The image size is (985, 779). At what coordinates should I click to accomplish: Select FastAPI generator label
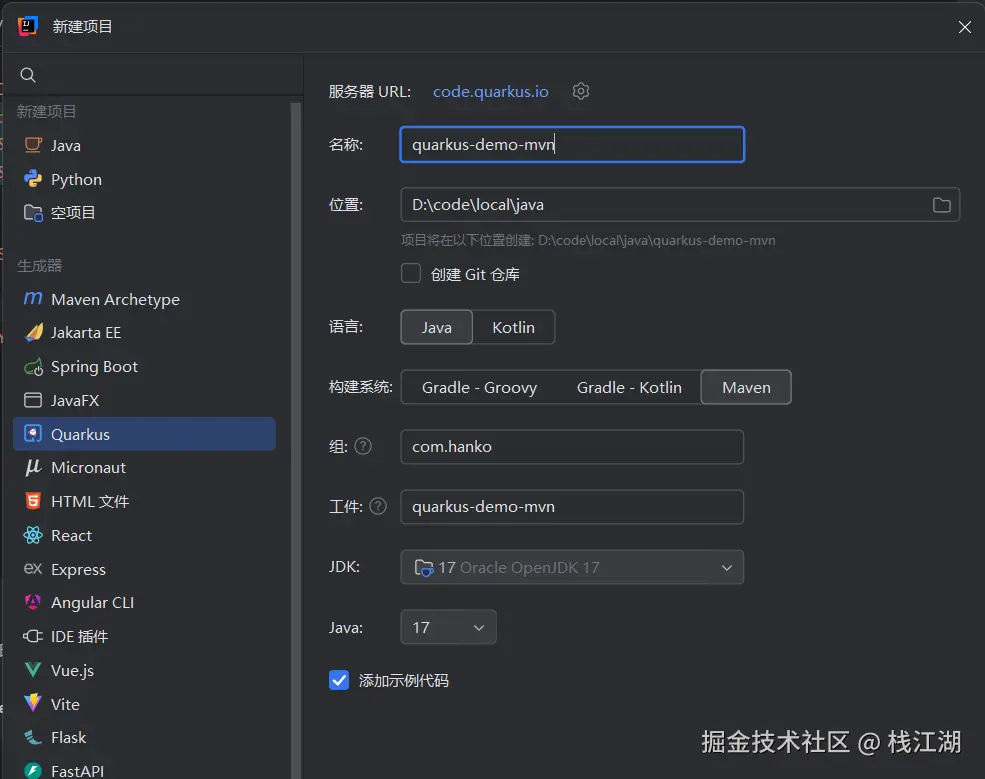click(77, 771)
